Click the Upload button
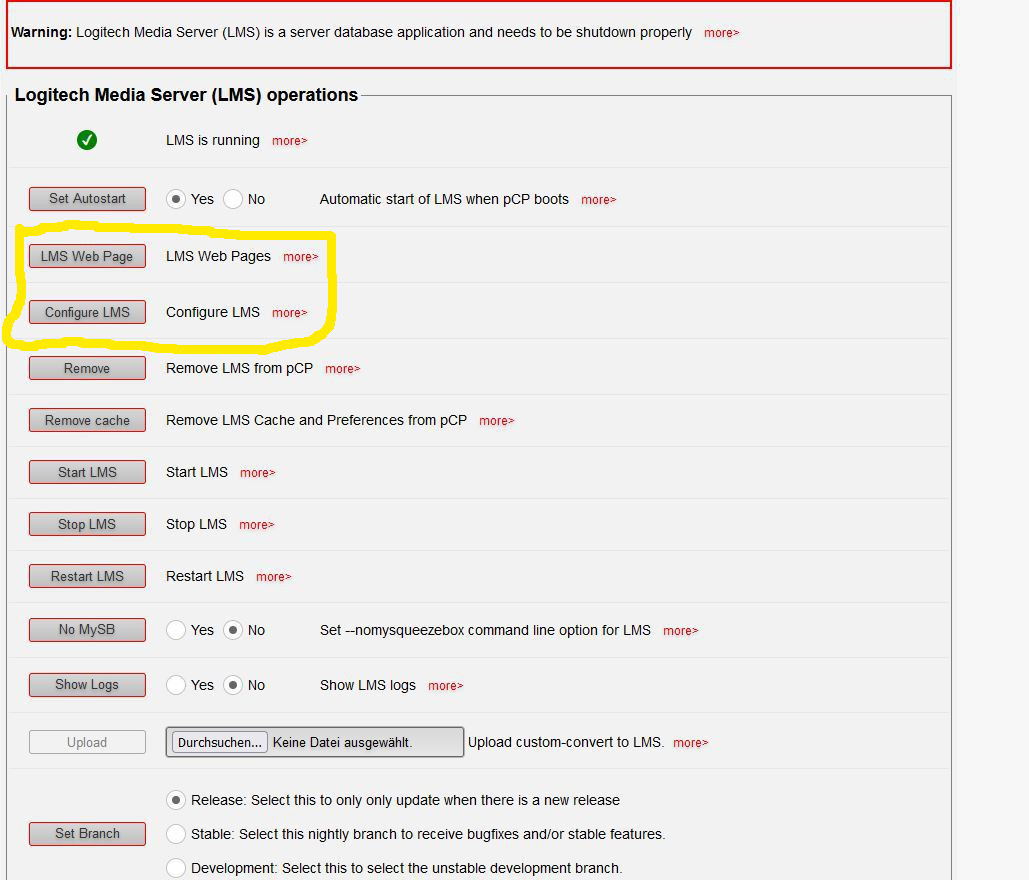Viewport: 1029px width, 880px height. 87,742
